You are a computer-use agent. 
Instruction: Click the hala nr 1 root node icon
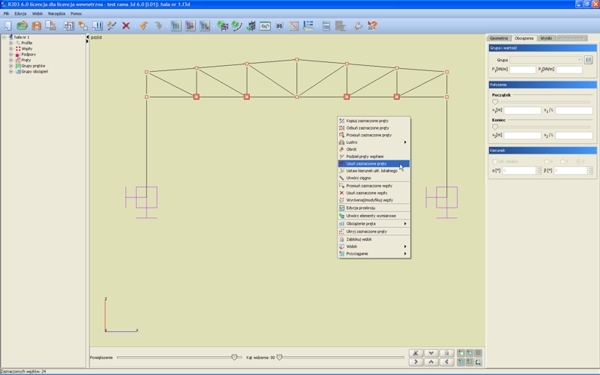tap(11, 37)
